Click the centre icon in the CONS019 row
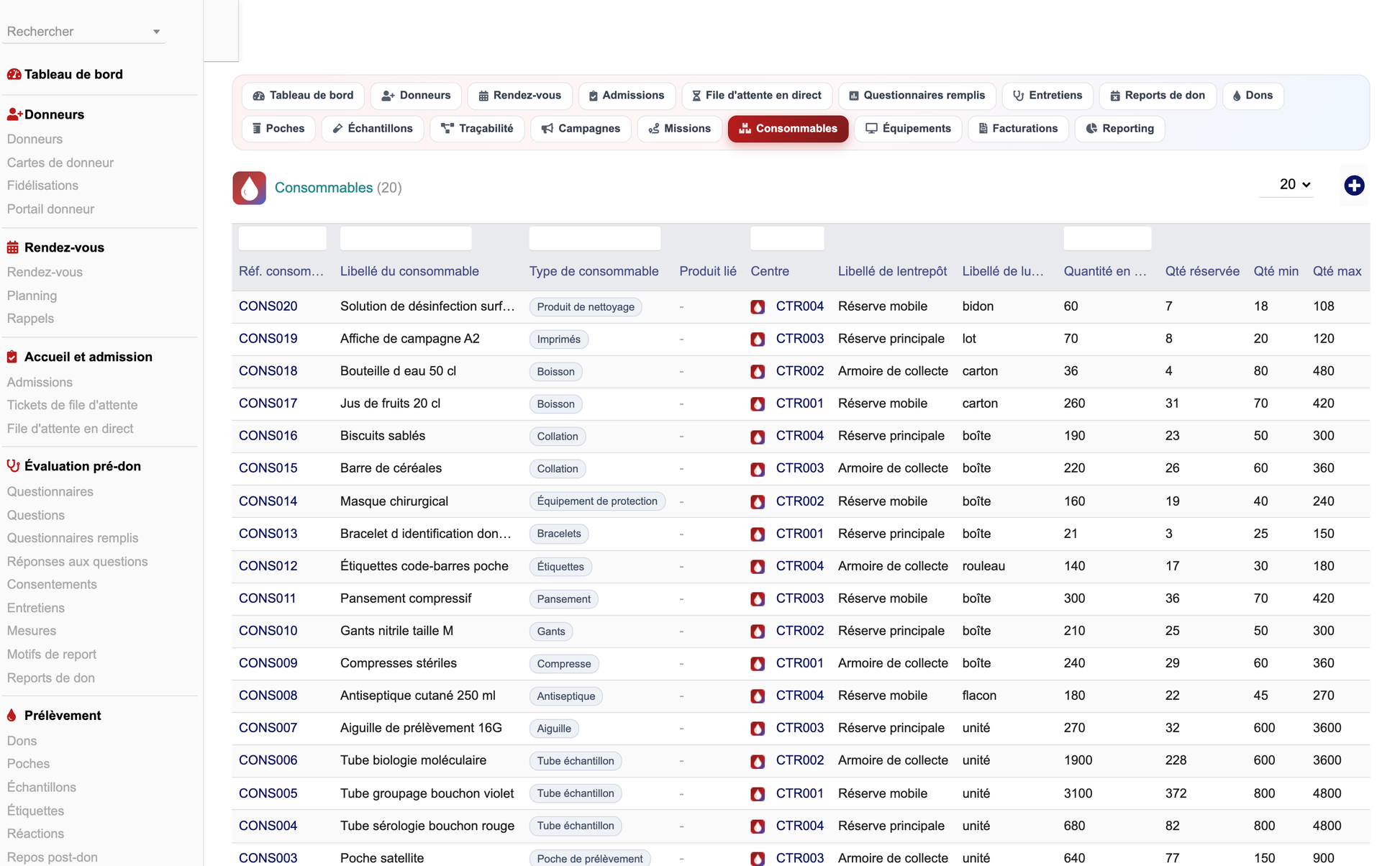Viewport: 1400px width, 866px height. (758, 339)
